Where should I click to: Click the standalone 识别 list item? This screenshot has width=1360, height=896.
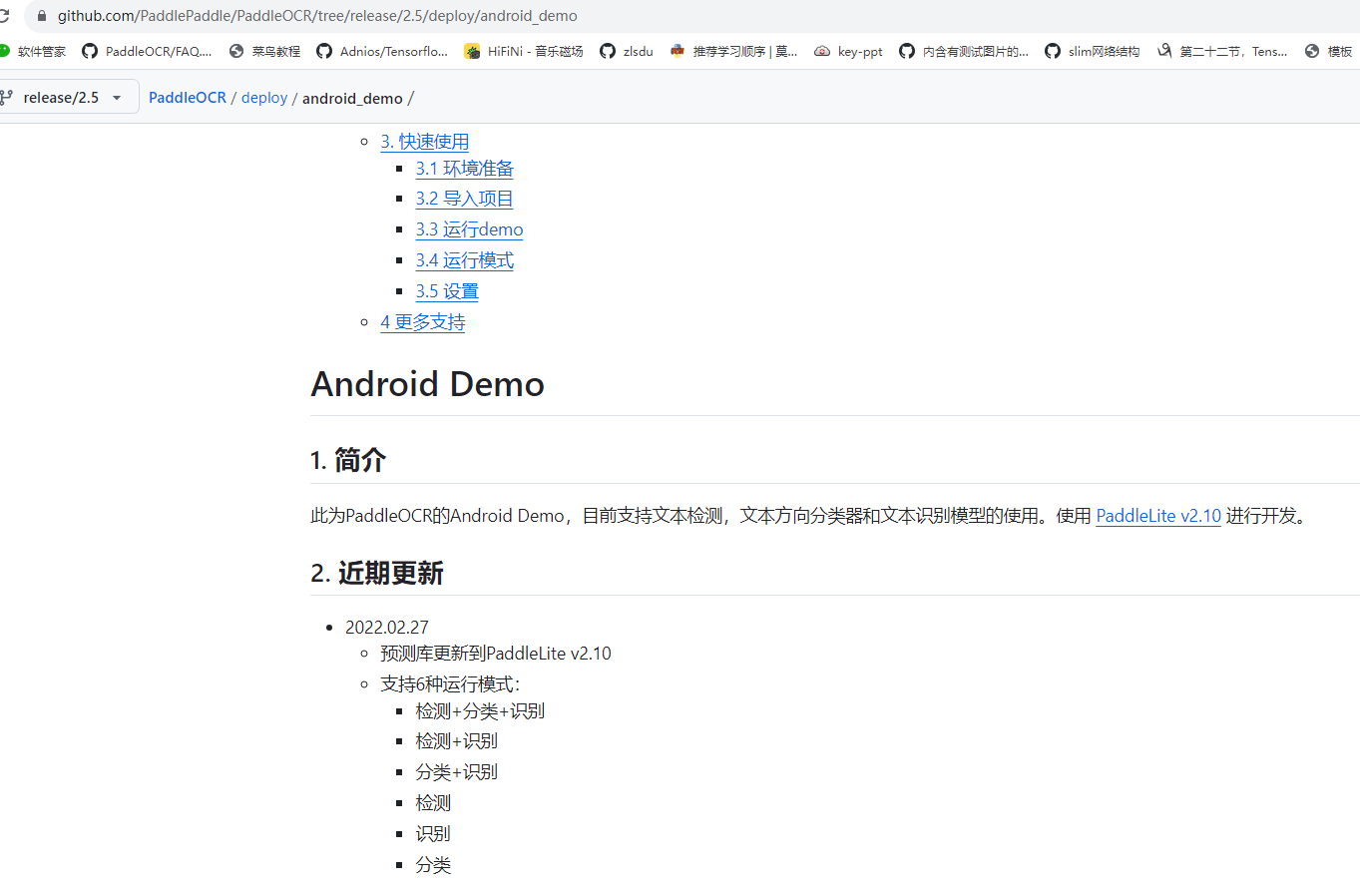[433, 834]
